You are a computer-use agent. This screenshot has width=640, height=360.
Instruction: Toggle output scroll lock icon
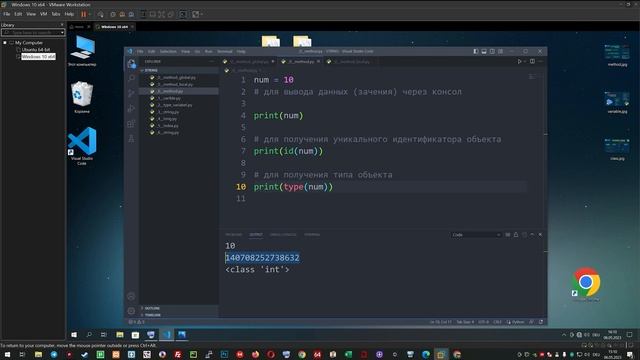point(516,235)
